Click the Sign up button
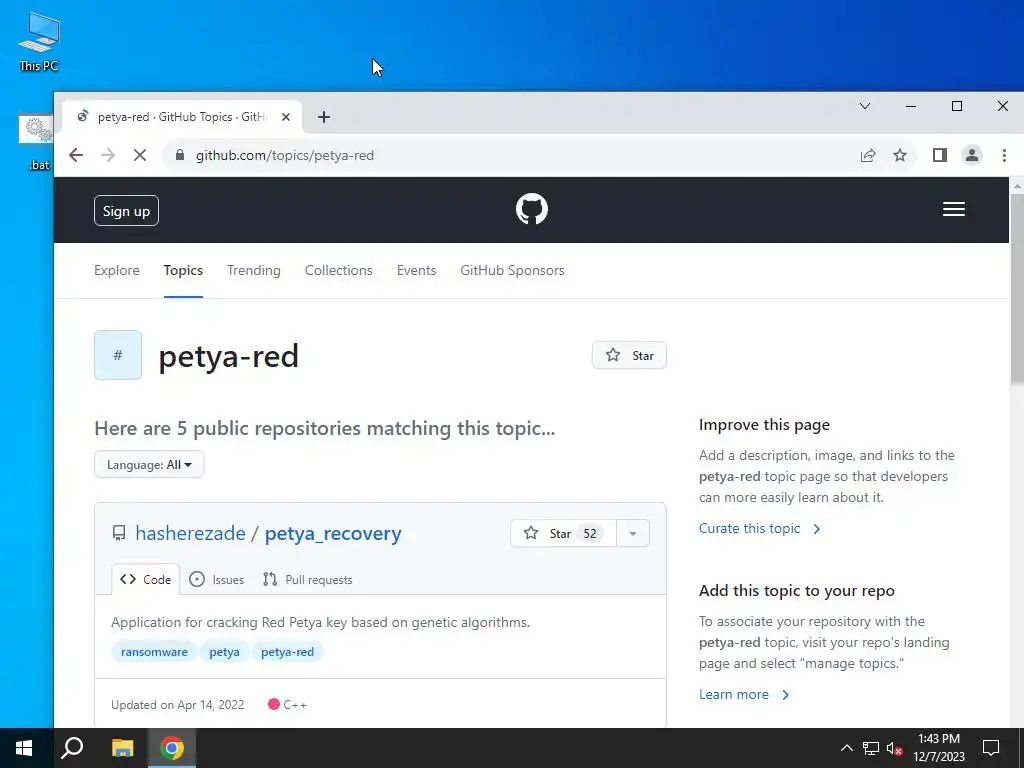The width and height of the screenshot is (1024, 768). (x=126, y=211)
